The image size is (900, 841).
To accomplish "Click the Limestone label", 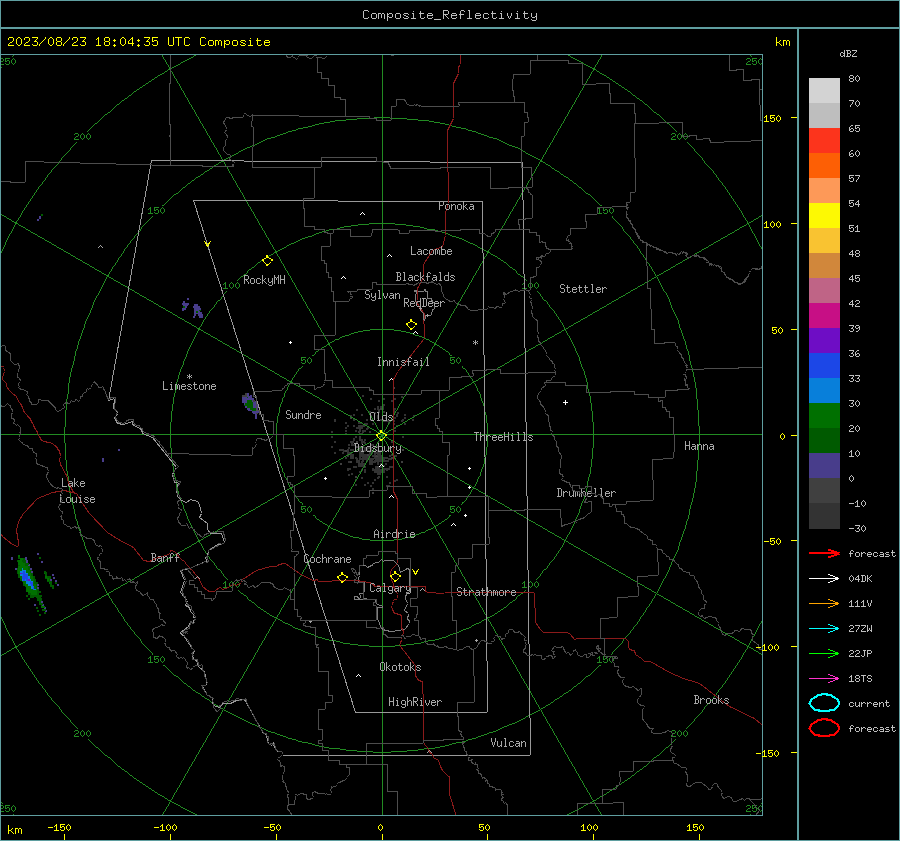I will (189, 386).
